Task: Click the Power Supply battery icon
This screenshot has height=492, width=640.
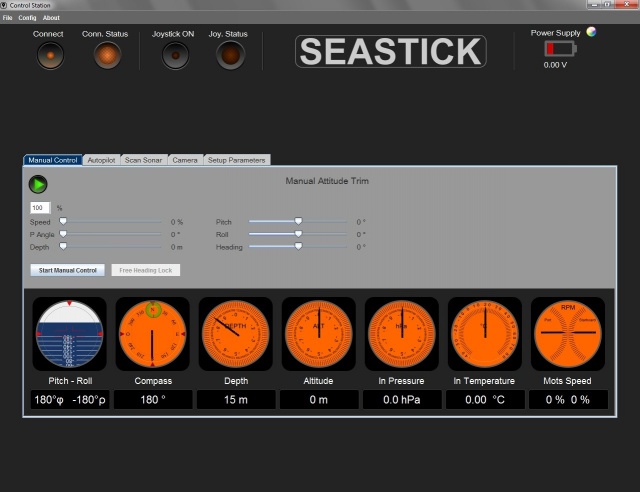Action: coord(555,49)
